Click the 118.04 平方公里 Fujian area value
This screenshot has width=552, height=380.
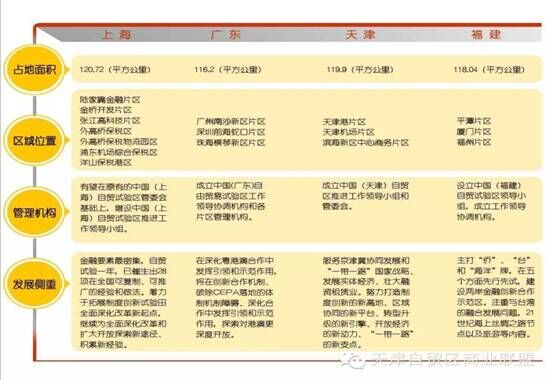coord(489,69)
